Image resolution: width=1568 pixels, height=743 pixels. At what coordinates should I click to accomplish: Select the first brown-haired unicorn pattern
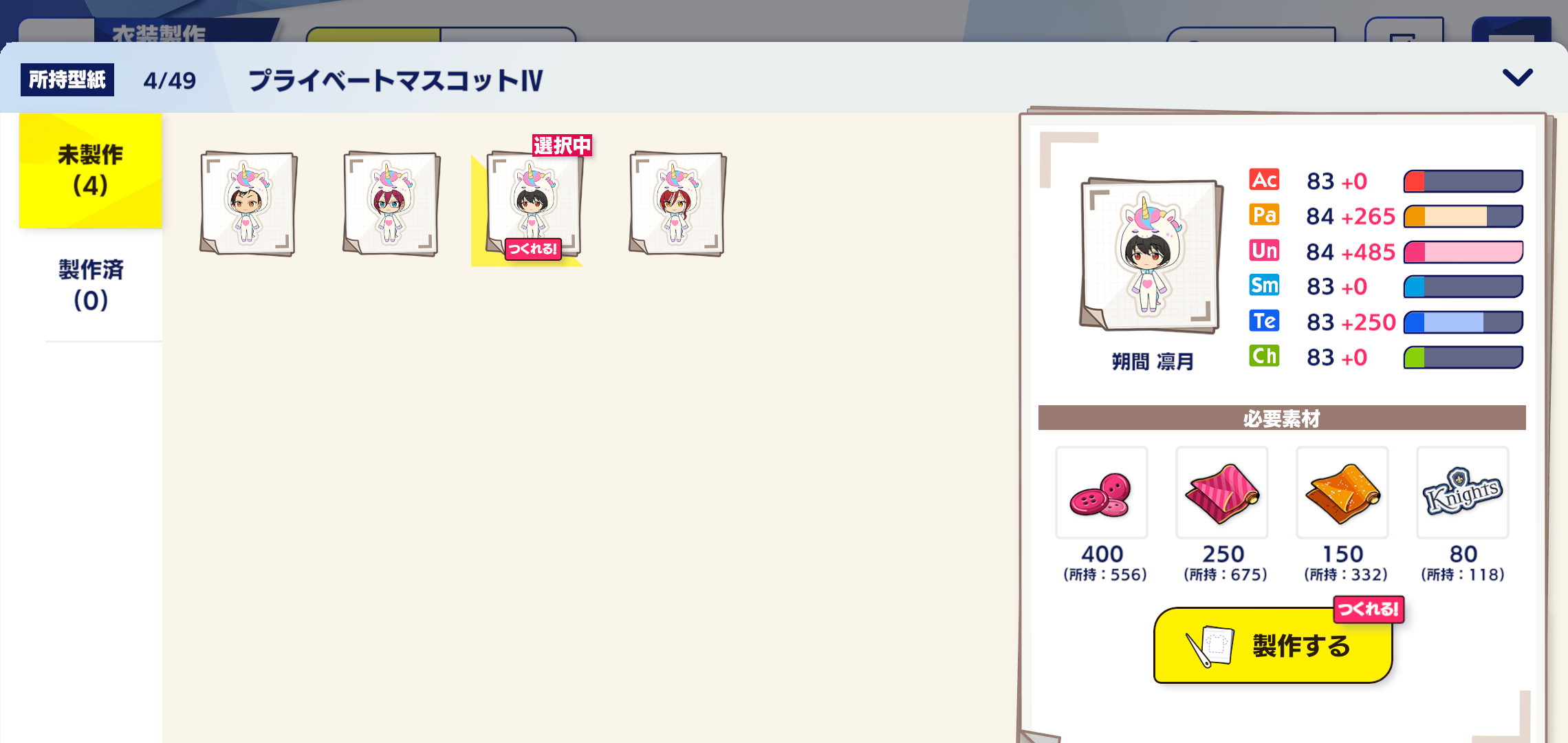coord(248,204)
